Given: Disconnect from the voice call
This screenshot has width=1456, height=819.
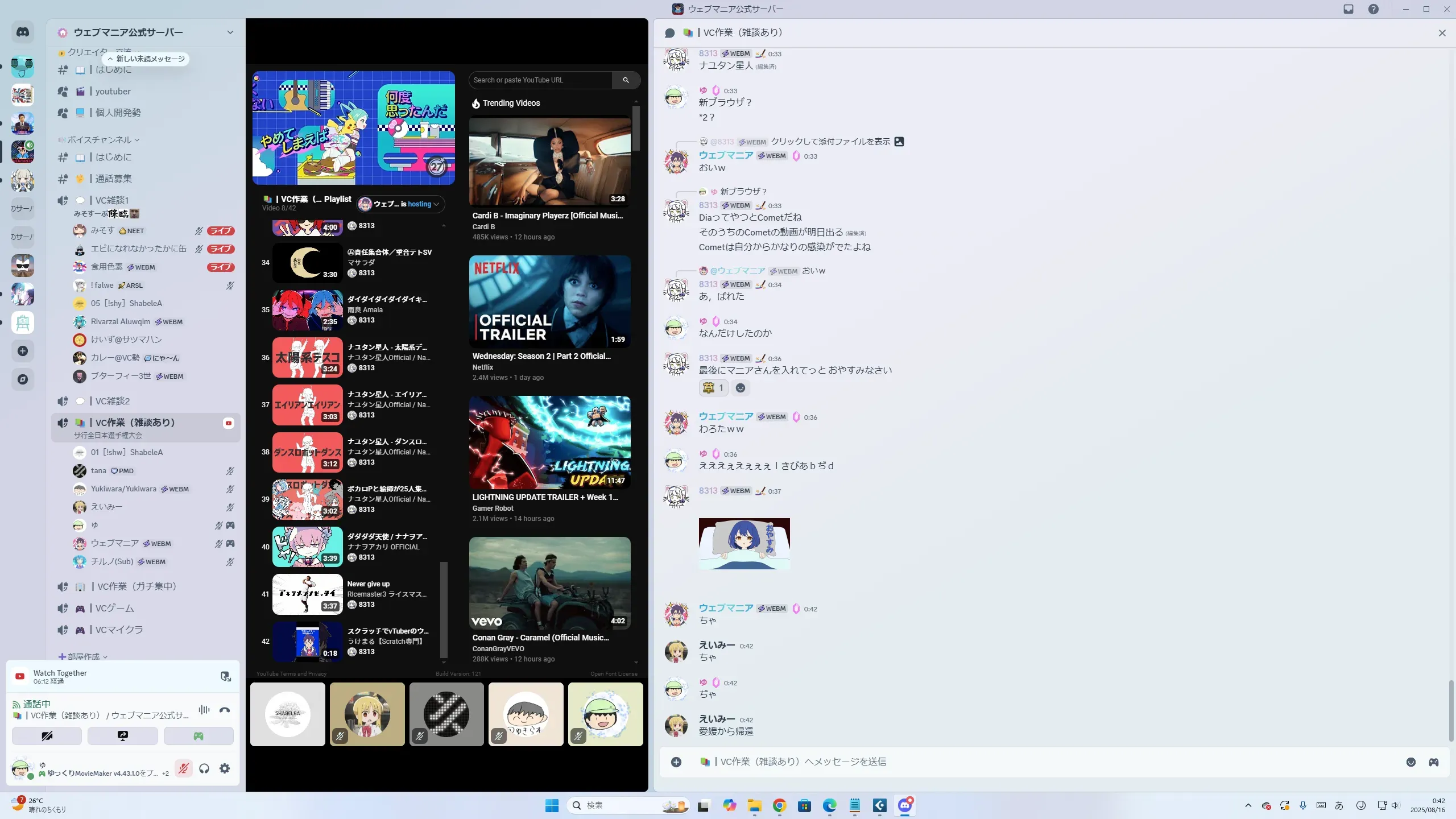Looking at the screenshot, I should [x=225, y=710].
